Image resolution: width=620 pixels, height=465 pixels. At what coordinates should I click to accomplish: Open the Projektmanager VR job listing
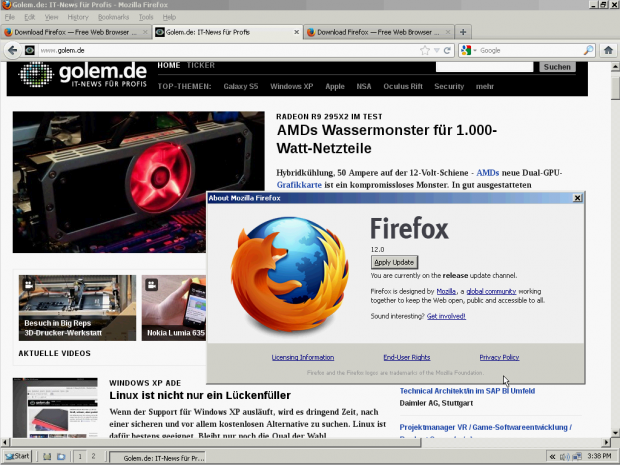click(486, 427)
